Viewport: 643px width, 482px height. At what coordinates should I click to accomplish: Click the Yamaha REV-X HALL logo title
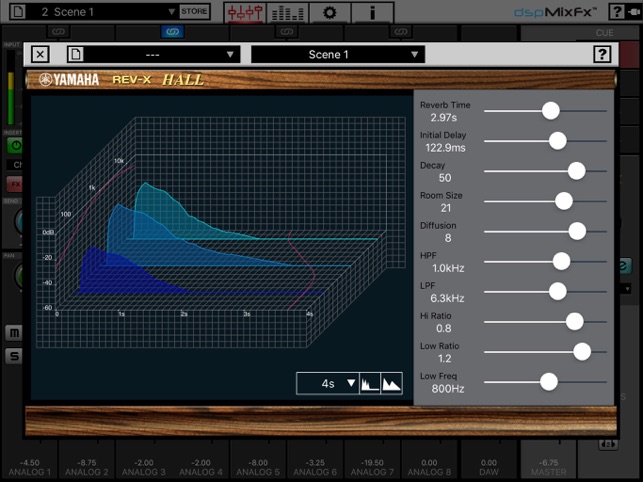click(x=121, y=80)
